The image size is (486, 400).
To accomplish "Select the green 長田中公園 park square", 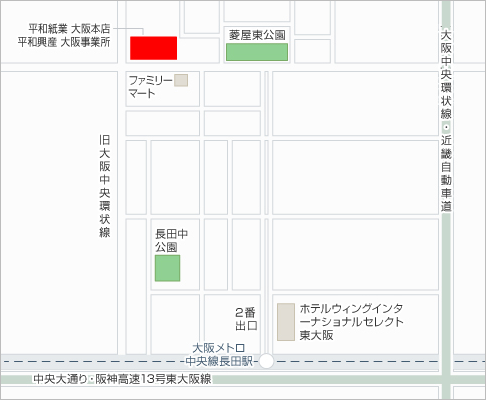I will [x=167, y=268].
